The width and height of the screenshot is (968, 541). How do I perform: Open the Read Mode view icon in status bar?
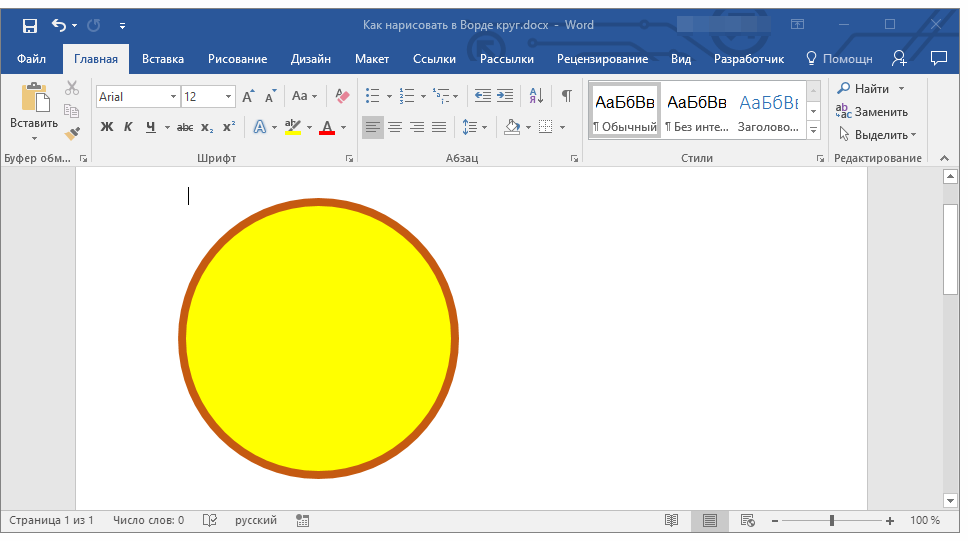click(x=672, y=521)
